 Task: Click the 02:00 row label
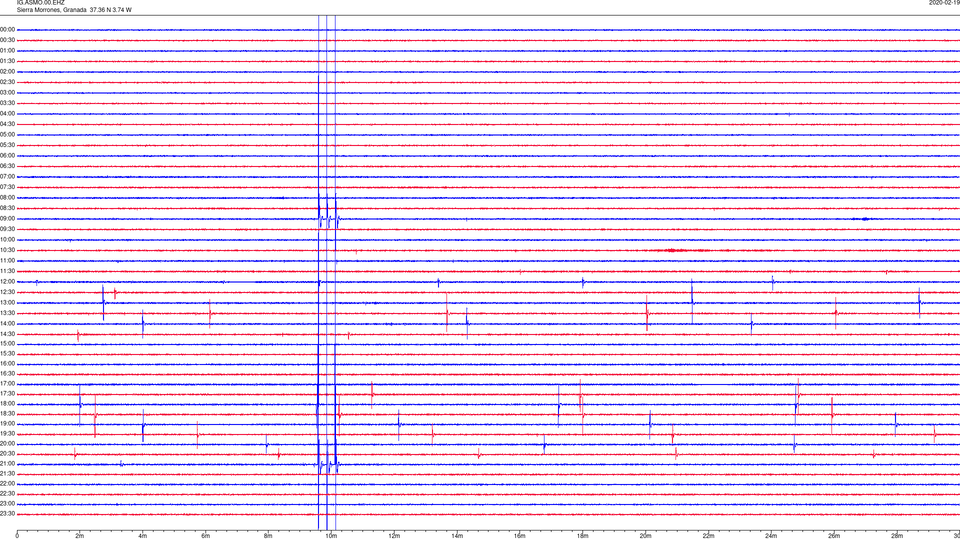point(7,72)
